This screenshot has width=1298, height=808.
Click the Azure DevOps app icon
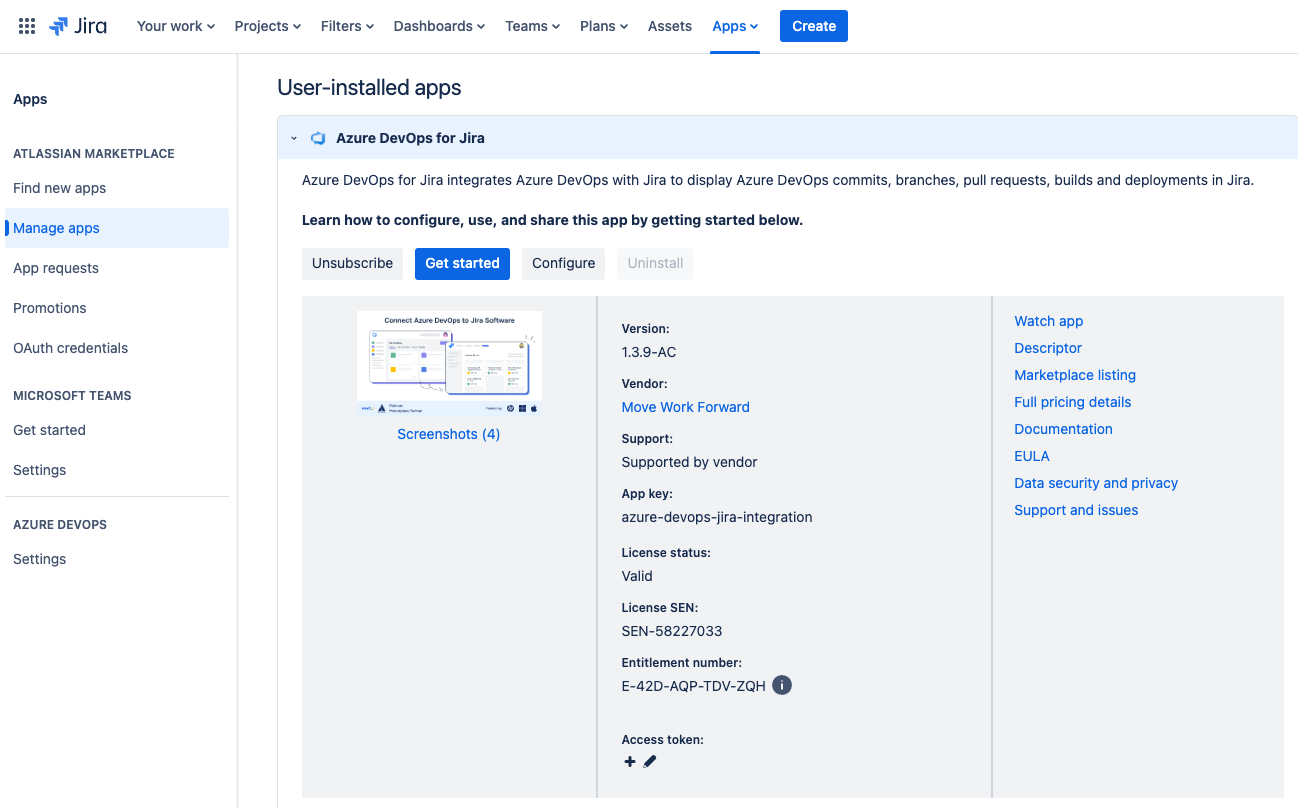coord(318,138)
